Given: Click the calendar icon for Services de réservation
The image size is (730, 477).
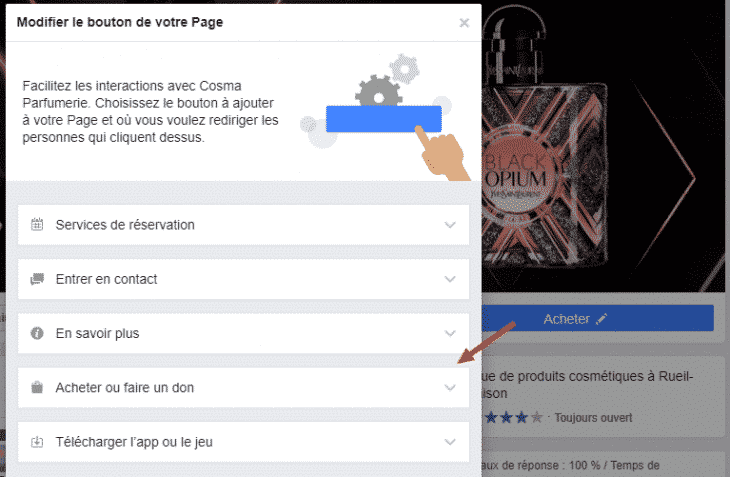Looking at the screenshot, I should click(x=37, y=224).
